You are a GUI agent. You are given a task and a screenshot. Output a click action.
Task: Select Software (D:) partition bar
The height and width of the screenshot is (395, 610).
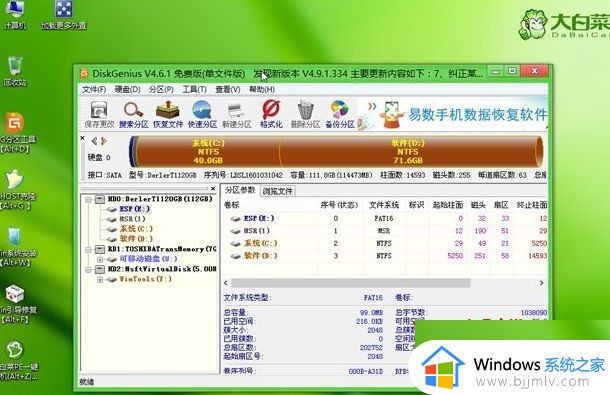408,152
